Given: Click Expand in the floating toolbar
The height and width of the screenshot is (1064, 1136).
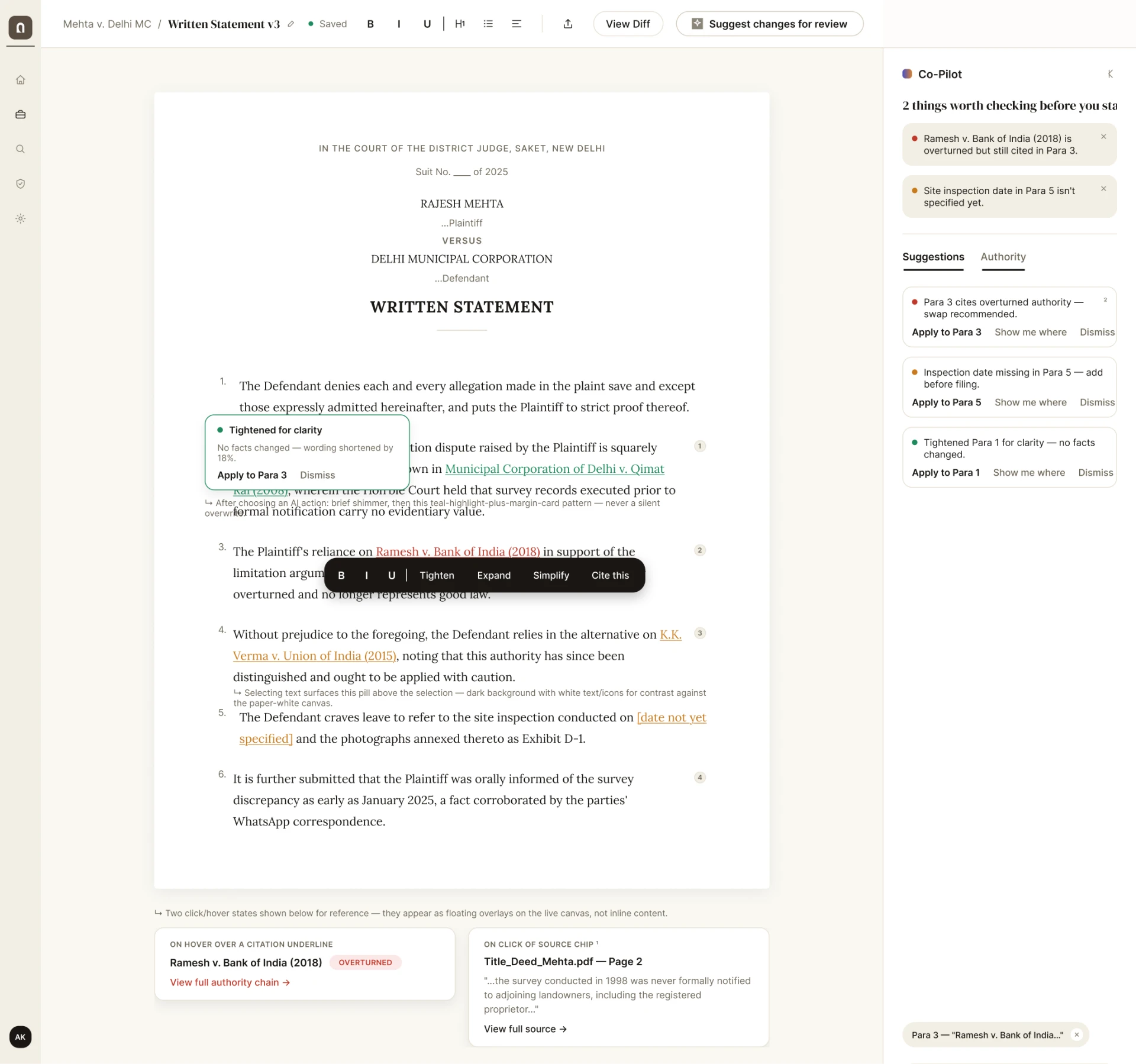Looking at the screenshot, I should pyautogui.click(x=493, y=575).
